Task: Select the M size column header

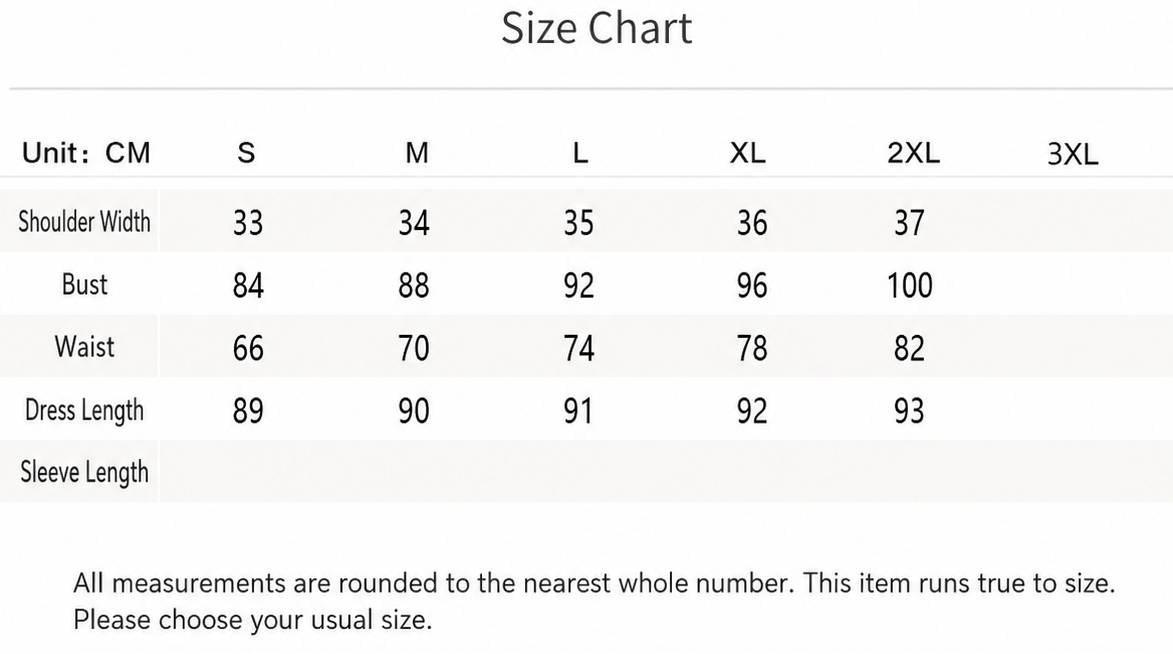Action: pos(417,153)
